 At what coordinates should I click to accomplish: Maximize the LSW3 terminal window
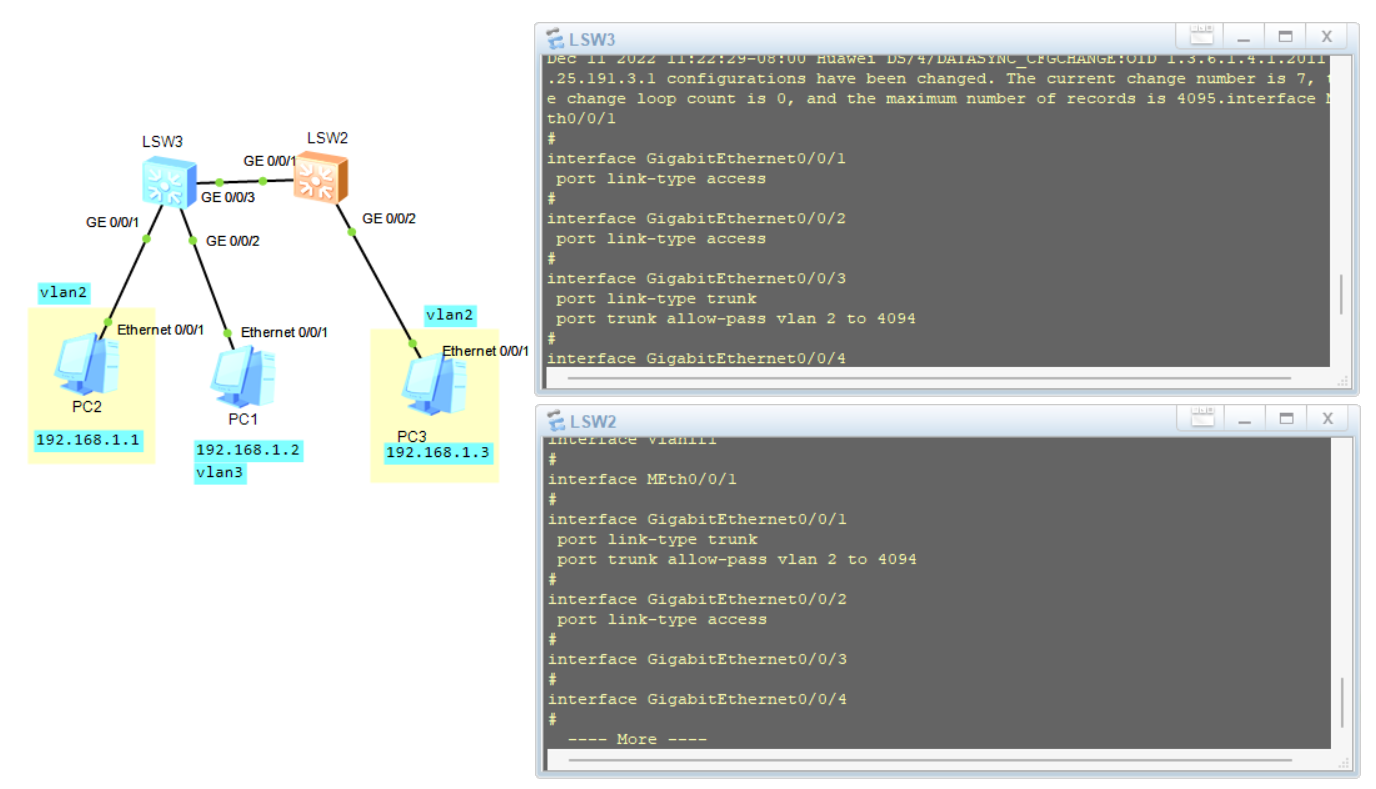1285,37
